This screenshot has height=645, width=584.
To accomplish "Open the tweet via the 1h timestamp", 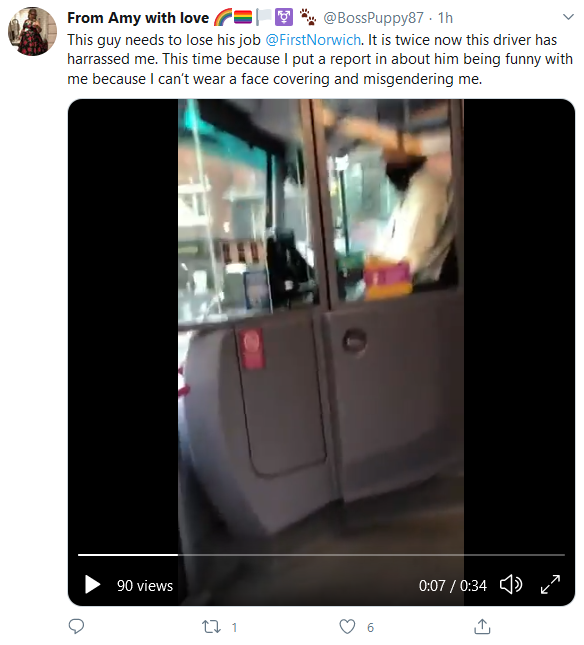I will (x=445, y=18).
